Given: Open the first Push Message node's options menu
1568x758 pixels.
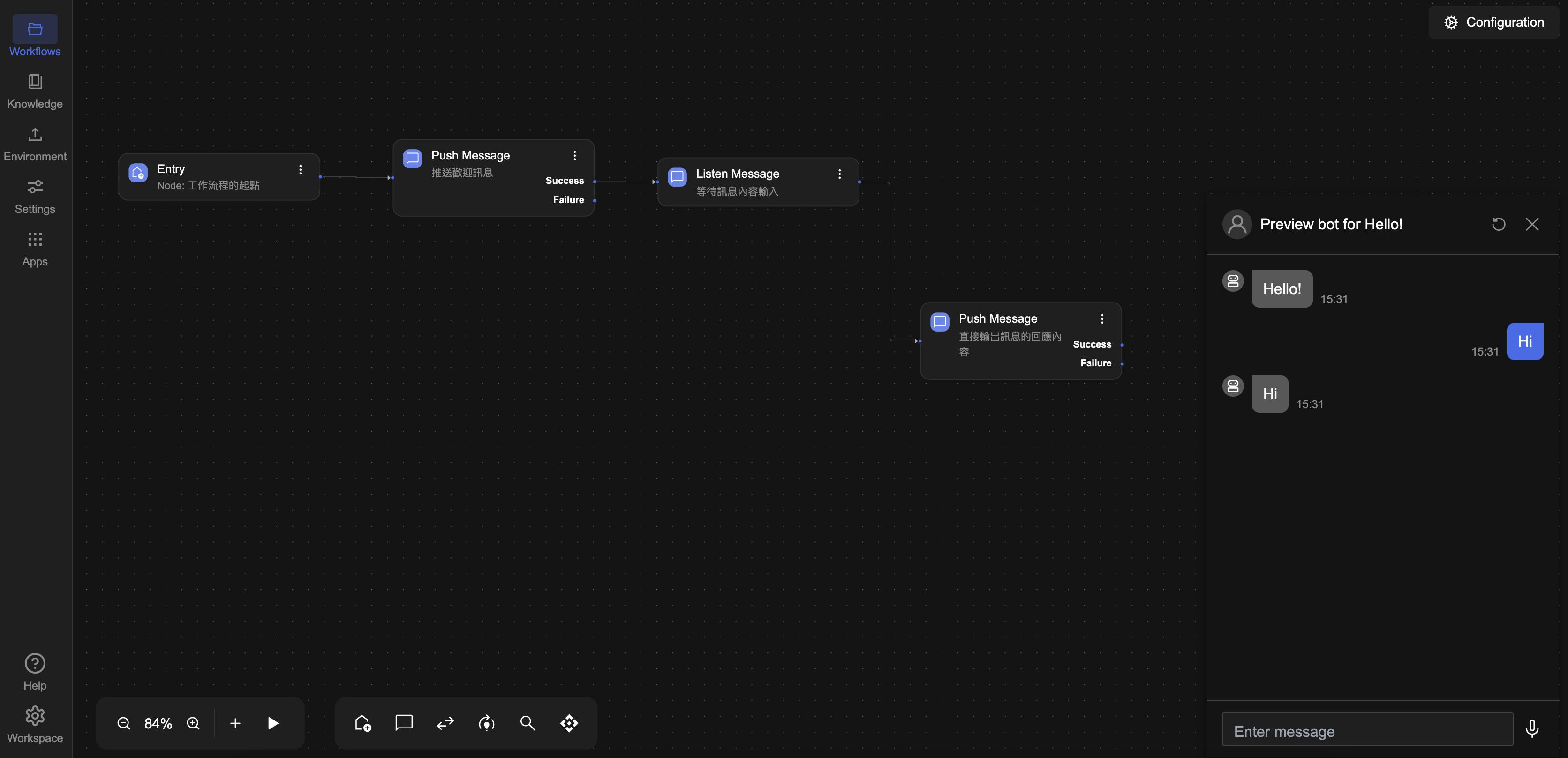Looking at the screenshot, I should tap(574, 156).
